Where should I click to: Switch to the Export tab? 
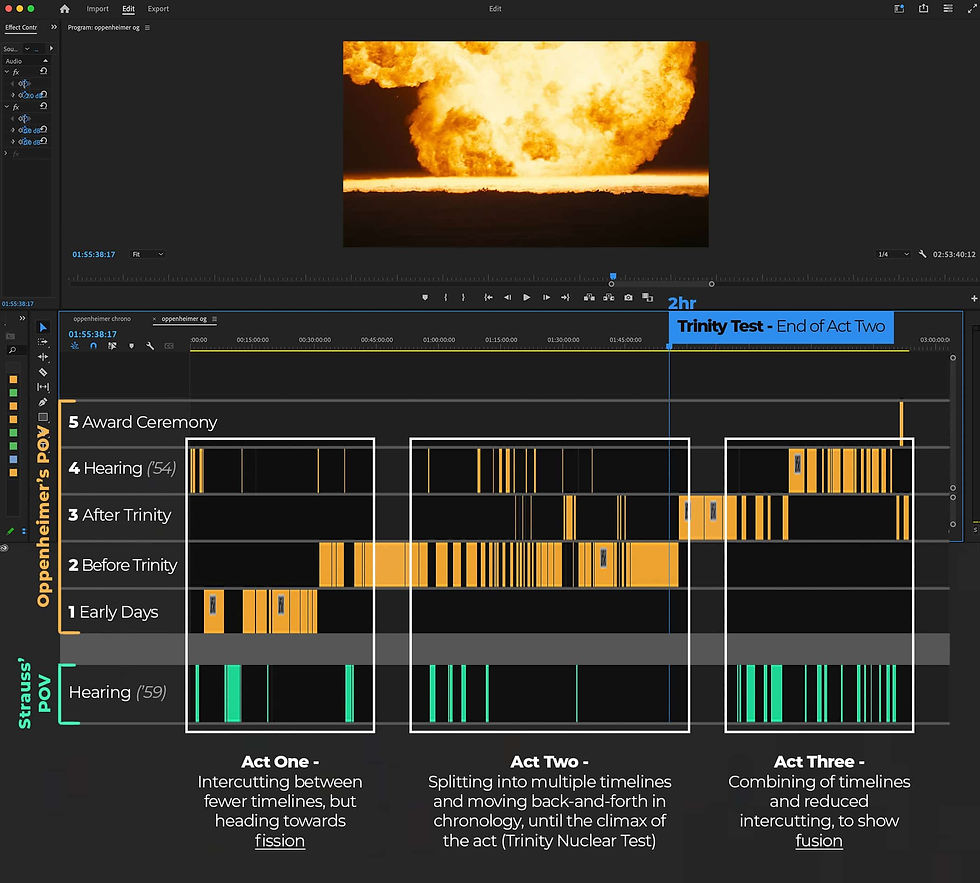click(x=158, y=9)
